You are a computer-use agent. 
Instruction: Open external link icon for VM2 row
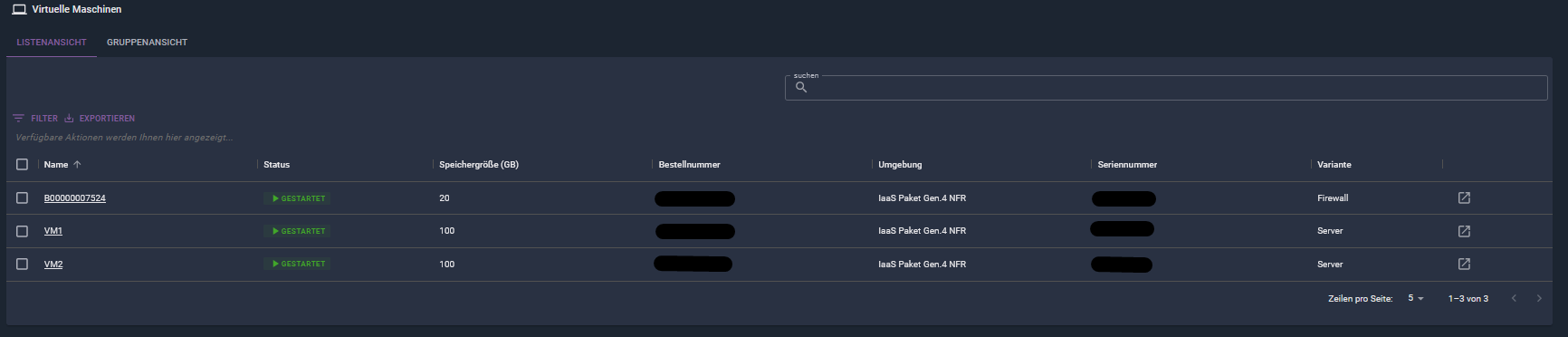(x=1464, y=264)
